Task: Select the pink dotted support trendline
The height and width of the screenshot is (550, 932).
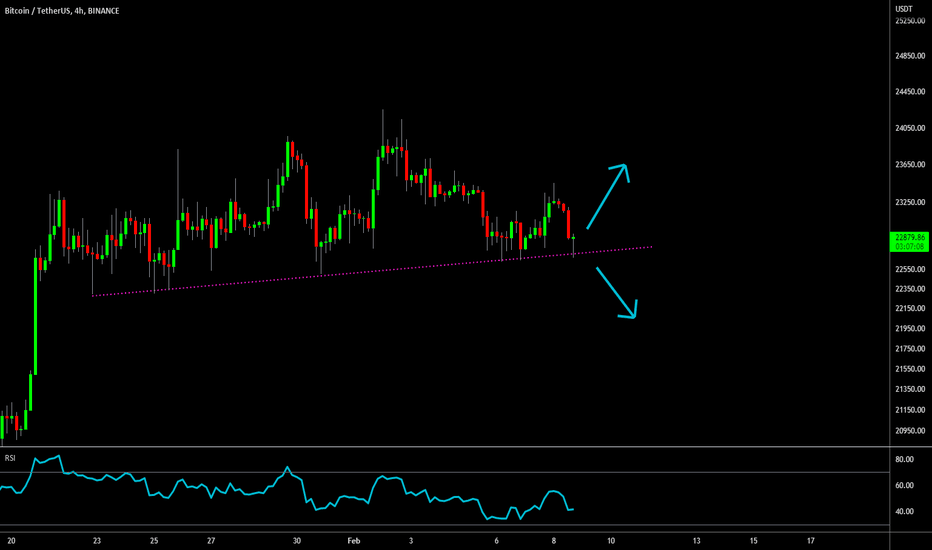Action: 372,271
